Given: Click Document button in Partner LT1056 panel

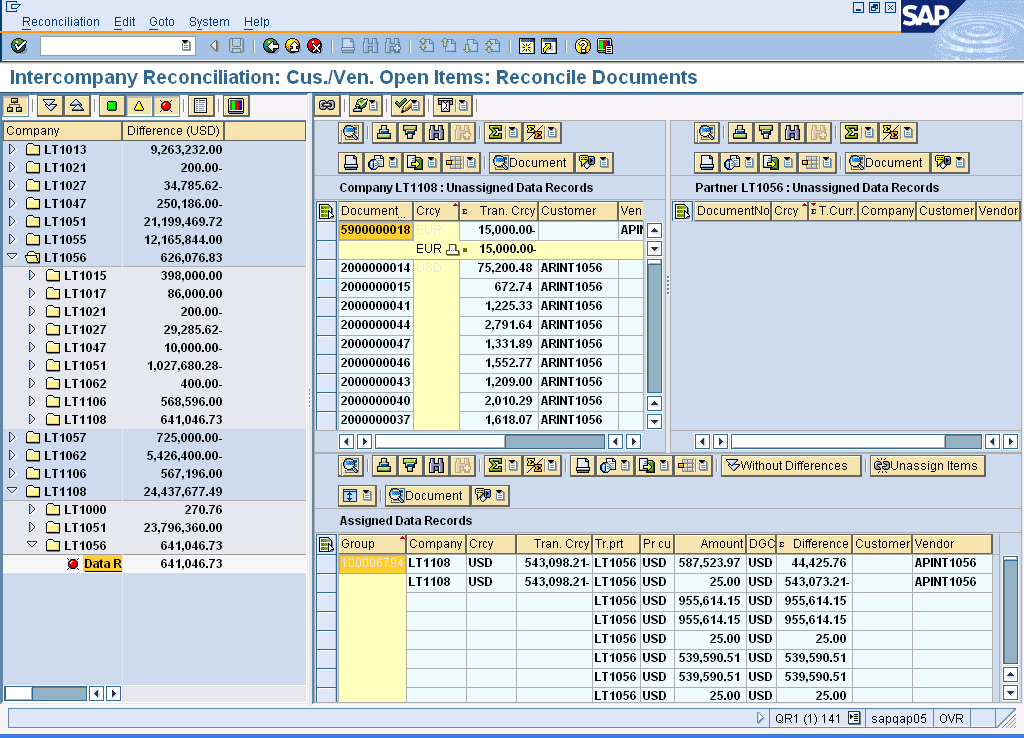Looking at the screenshot, I should click(x=886, y=163).
